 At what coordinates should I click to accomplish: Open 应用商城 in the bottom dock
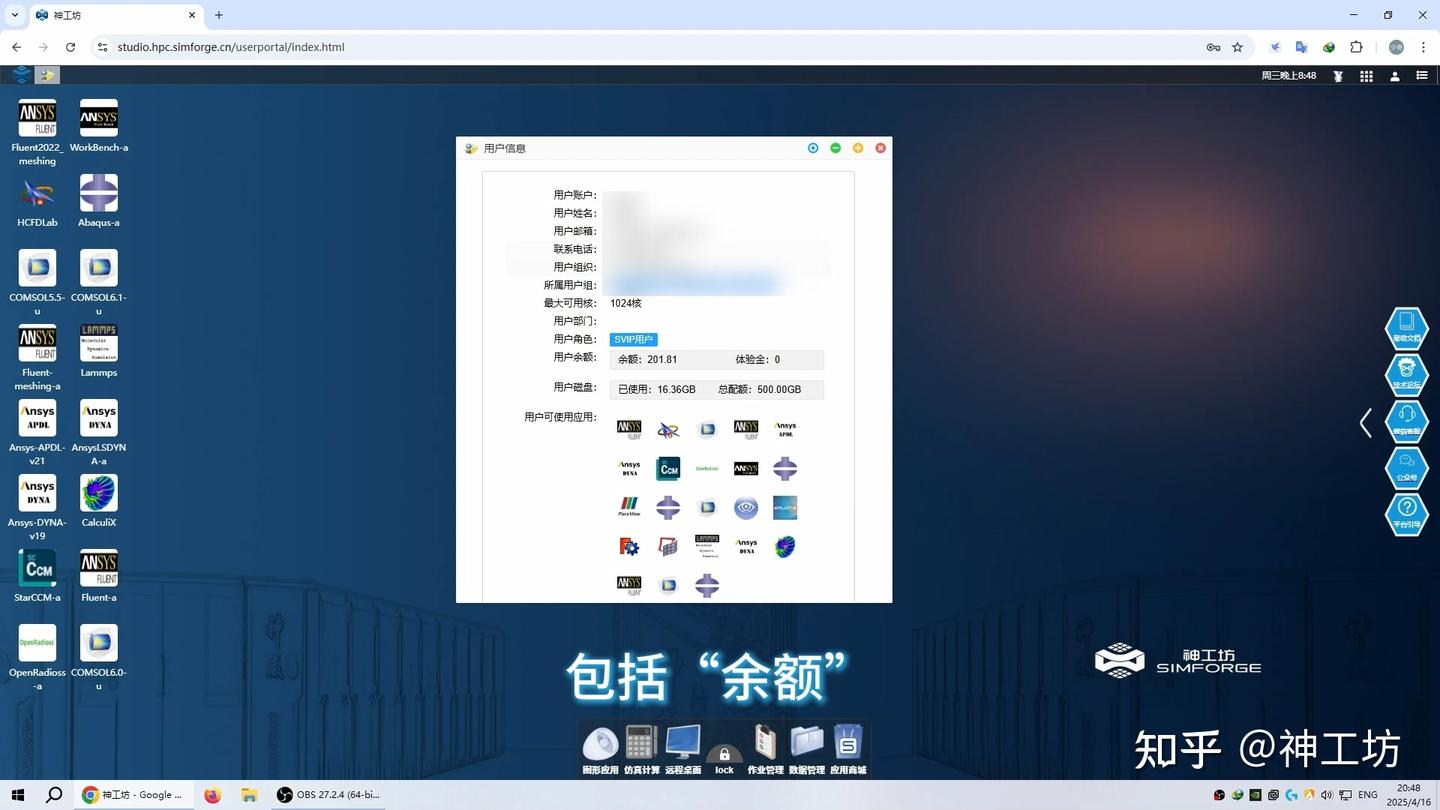click(x=848, y=750)
